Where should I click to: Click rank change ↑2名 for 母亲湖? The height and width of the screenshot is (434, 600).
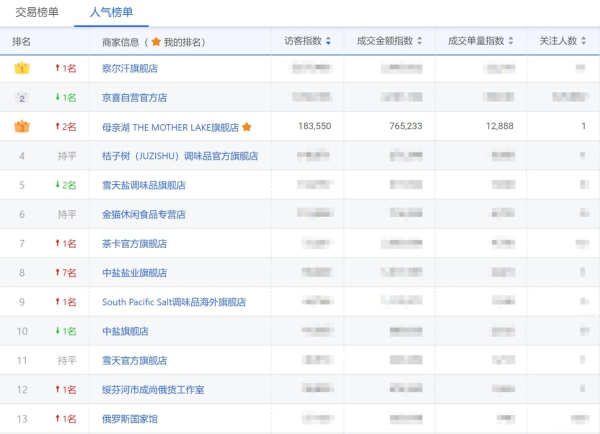coord(66,127)
